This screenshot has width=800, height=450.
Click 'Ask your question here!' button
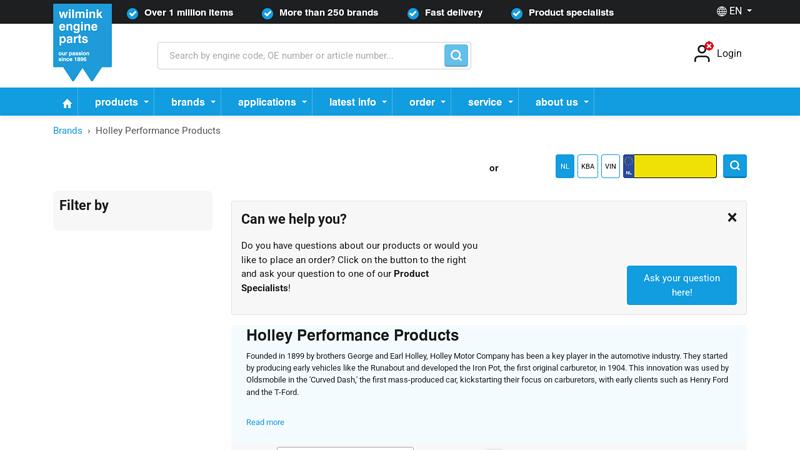tap(682, 285)
